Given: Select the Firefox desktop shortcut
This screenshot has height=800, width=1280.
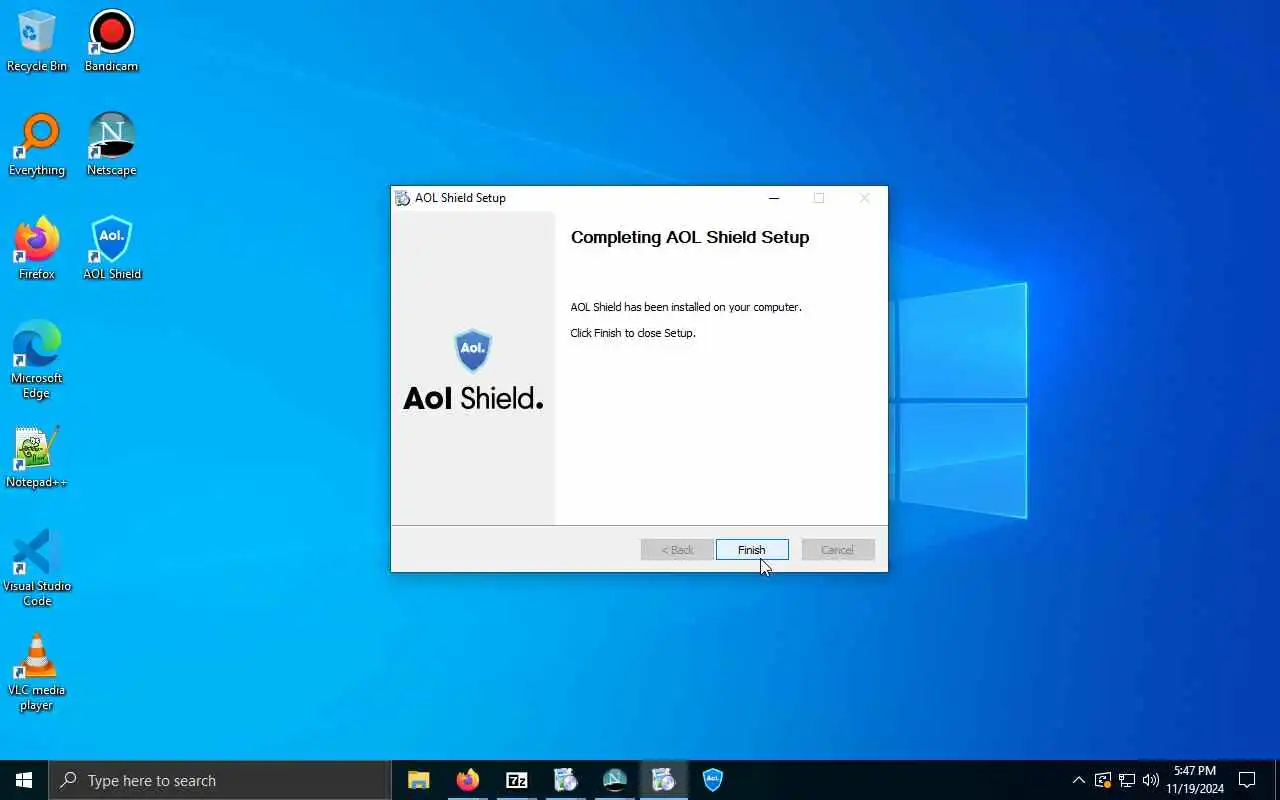Looking at the screenshot, I should pos(37,250).
